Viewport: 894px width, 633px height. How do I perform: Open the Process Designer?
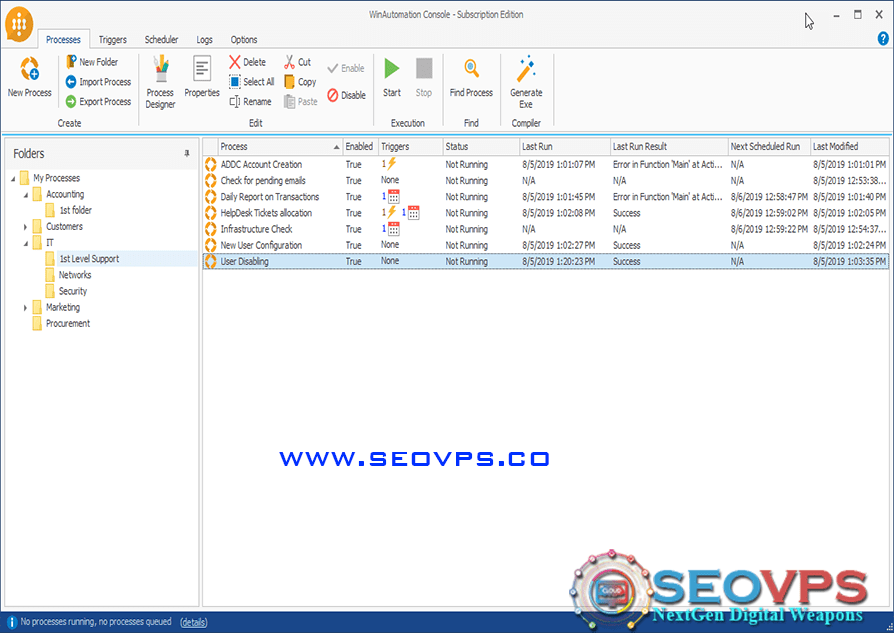160,82
